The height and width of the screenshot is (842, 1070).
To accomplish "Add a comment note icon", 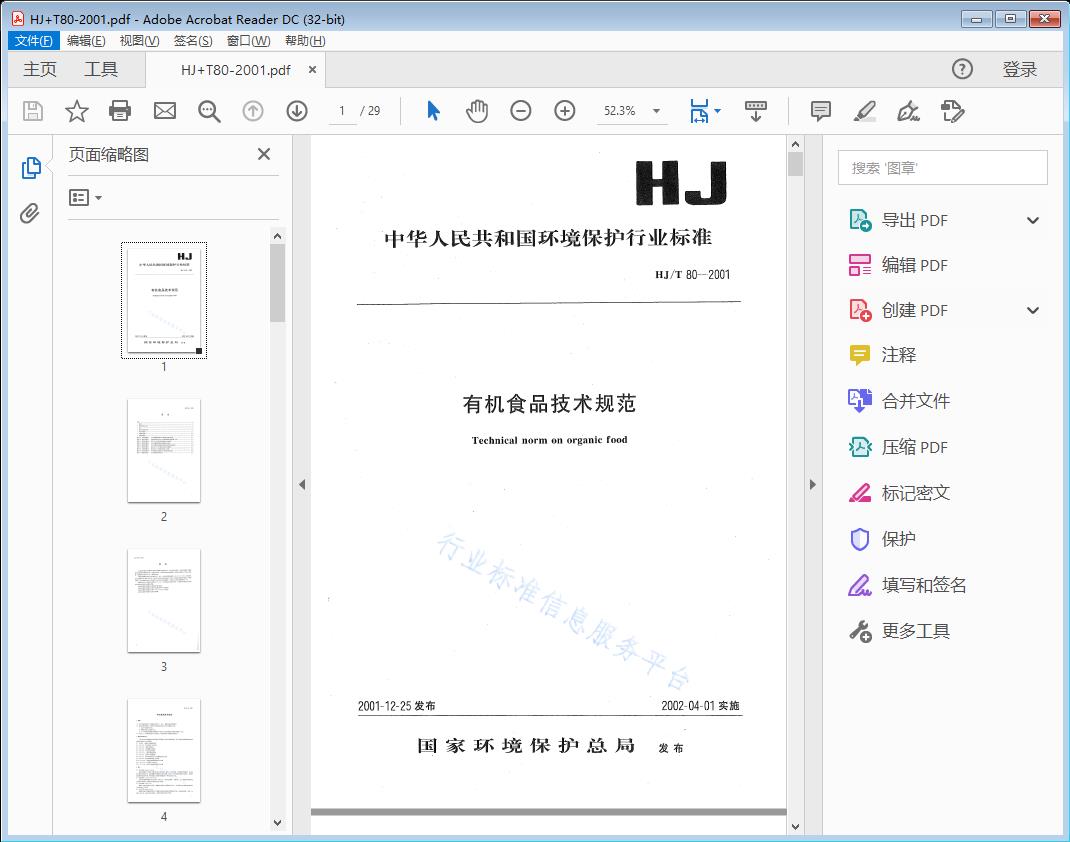I will click(x=821, y=111).
